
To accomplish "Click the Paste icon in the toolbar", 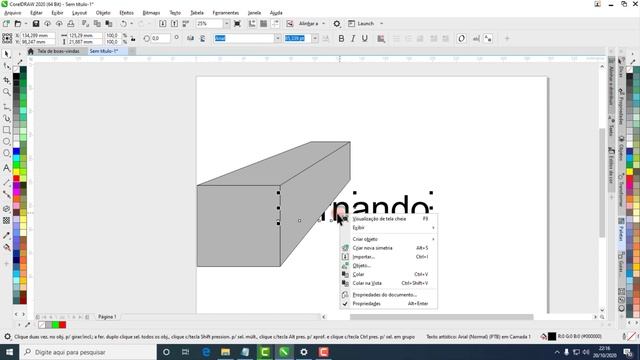I will [x=109, y=24].
